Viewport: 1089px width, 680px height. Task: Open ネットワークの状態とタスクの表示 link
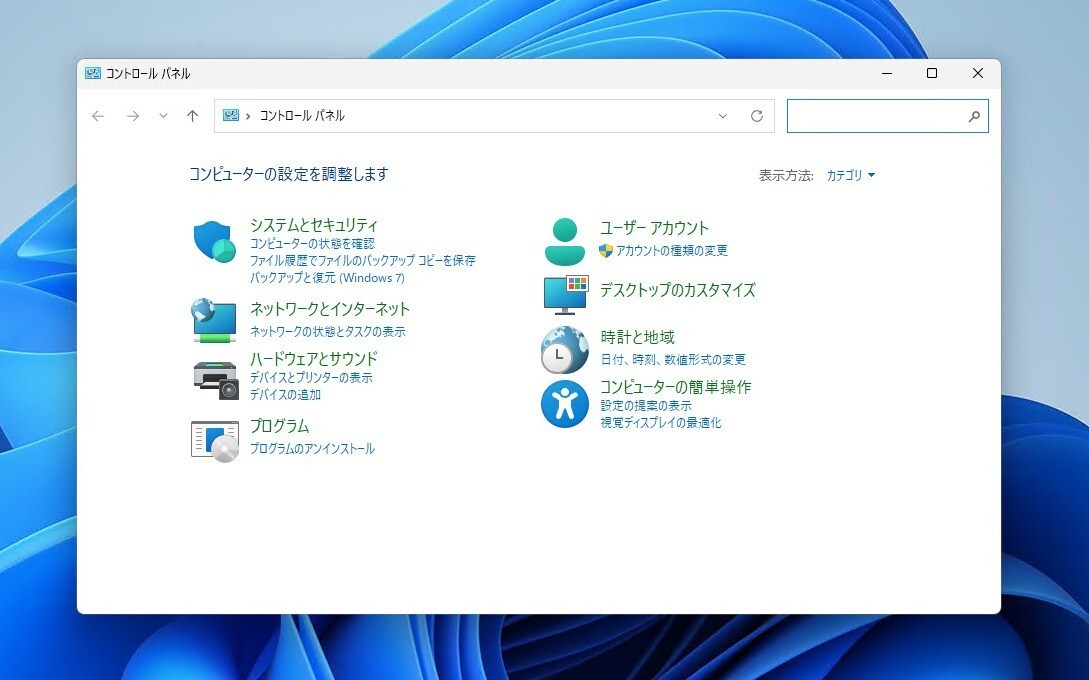point(327,331)
